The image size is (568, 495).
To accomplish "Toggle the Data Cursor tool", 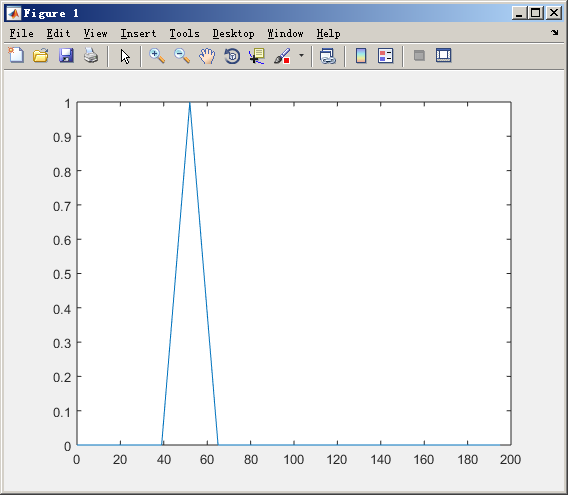I will [x=257, y=56].
